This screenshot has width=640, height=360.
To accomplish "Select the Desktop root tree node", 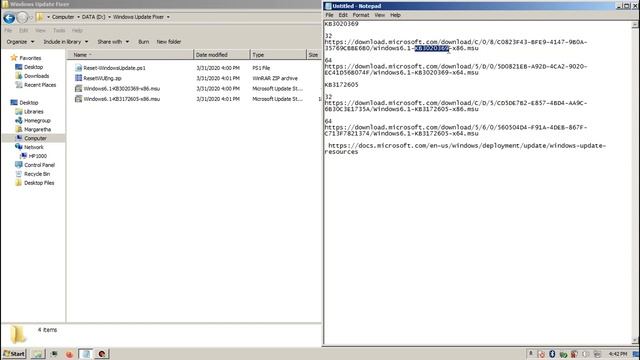I will coord(29,102).
